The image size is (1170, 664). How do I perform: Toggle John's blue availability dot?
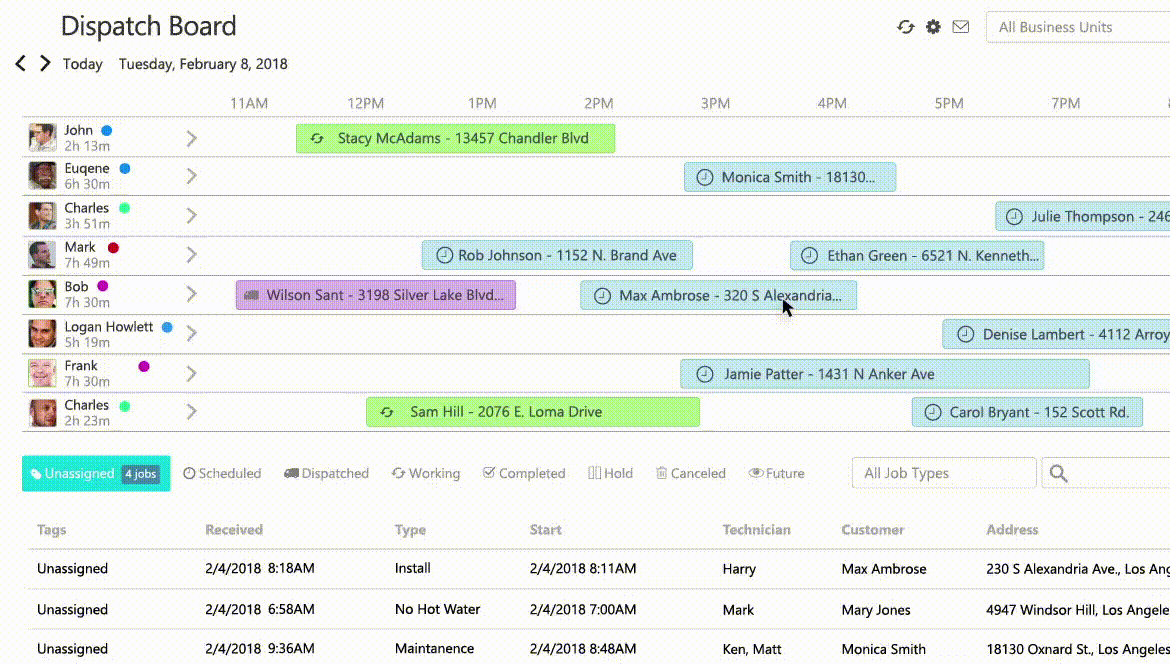click(x=107, y=129)
